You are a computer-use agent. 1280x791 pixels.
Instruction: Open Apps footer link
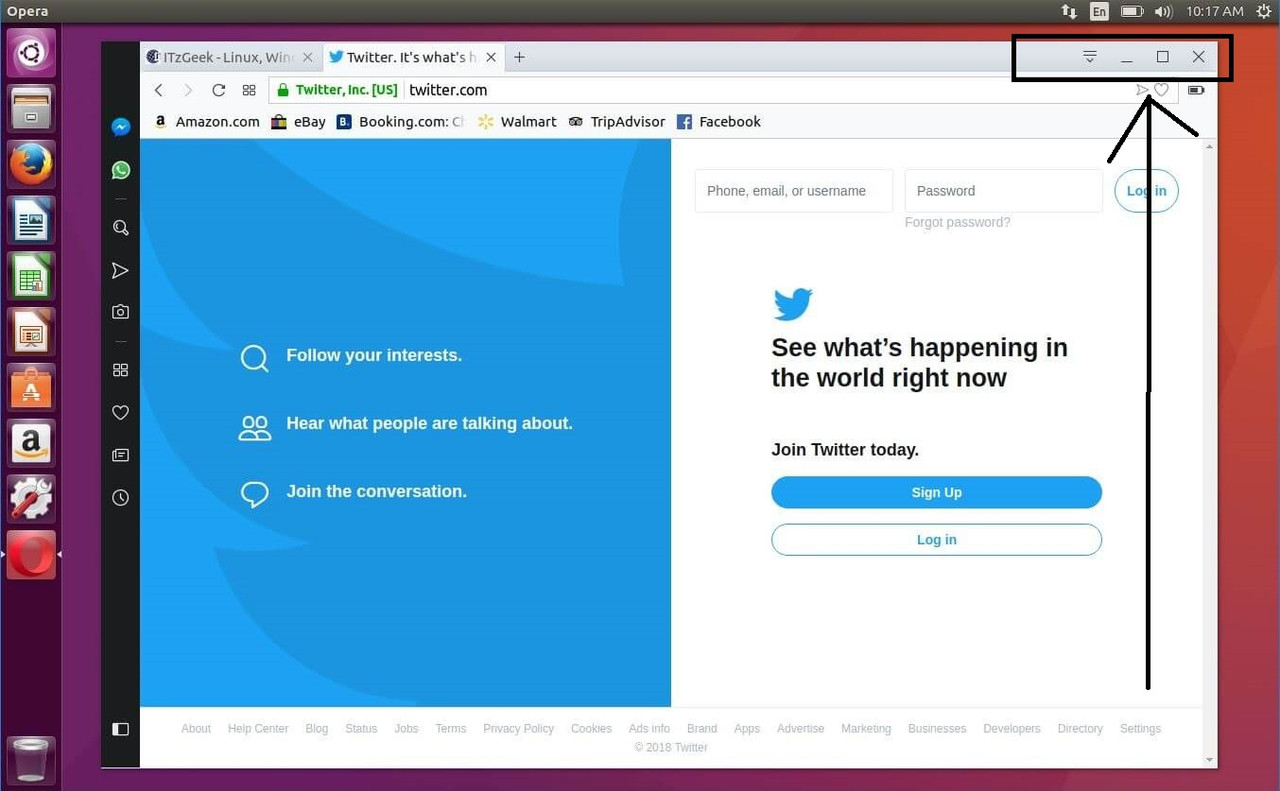[x=747, y=729]
